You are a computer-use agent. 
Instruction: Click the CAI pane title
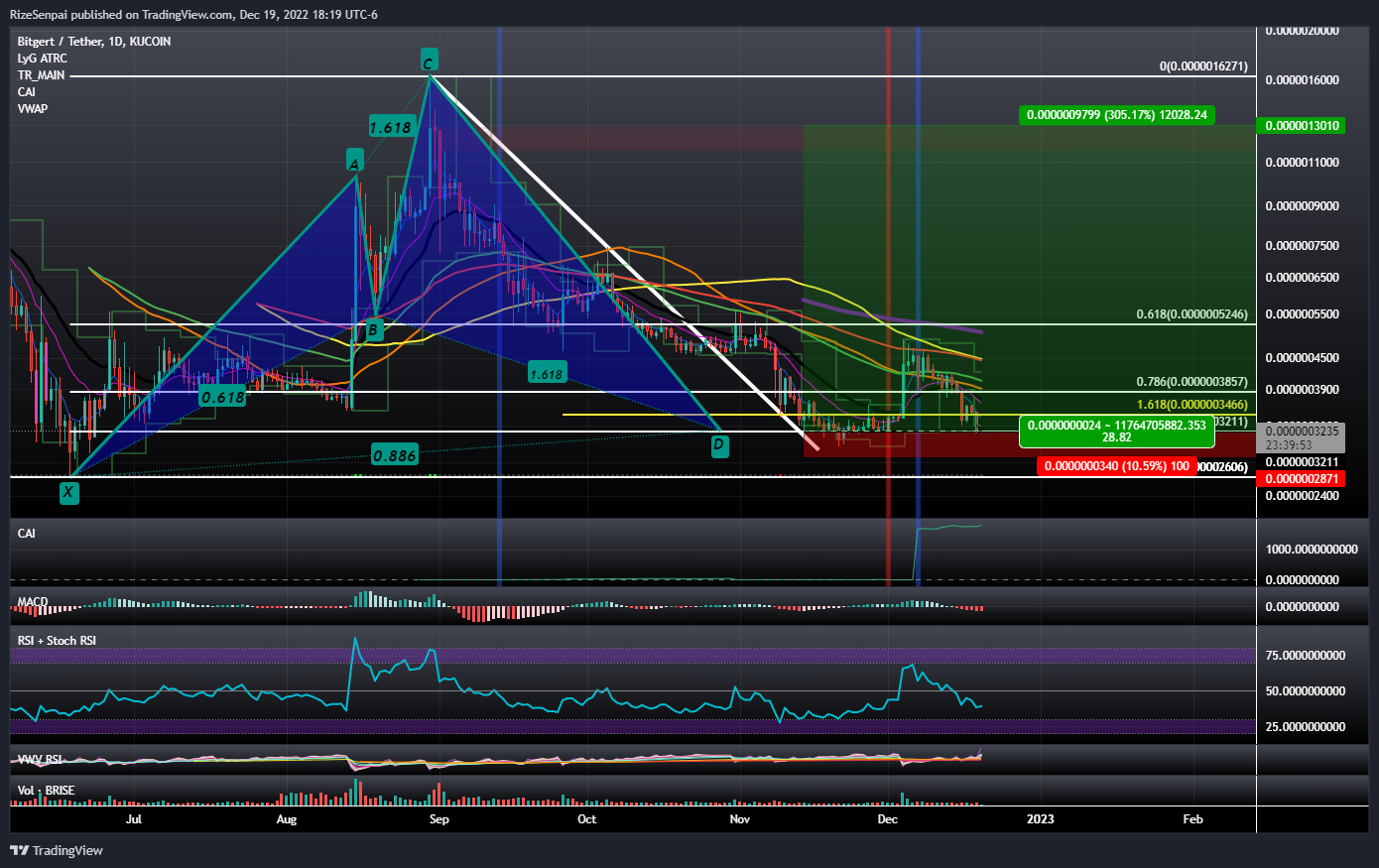click(x=26, y=534)
